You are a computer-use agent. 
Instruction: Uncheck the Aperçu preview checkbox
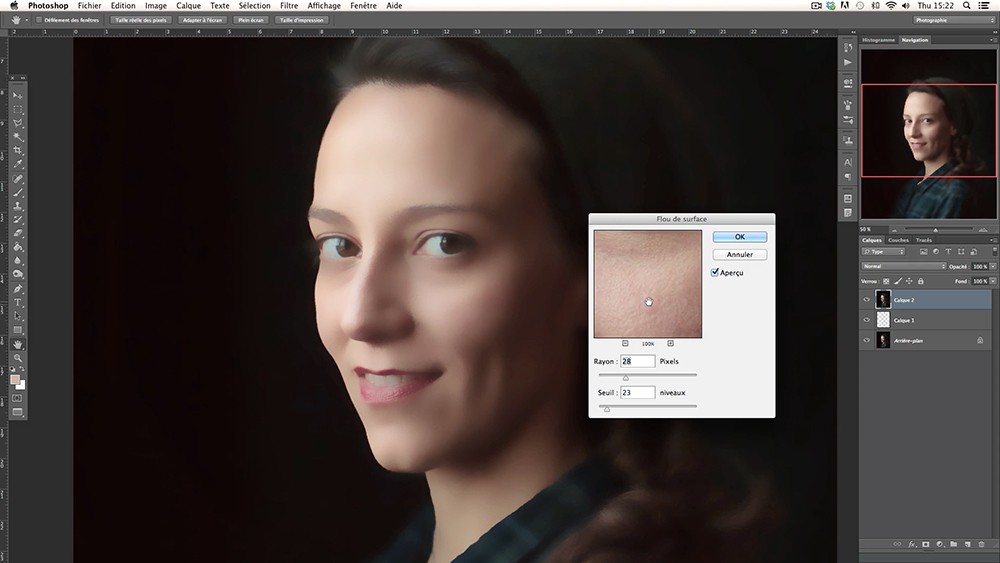tap(715, 272)
